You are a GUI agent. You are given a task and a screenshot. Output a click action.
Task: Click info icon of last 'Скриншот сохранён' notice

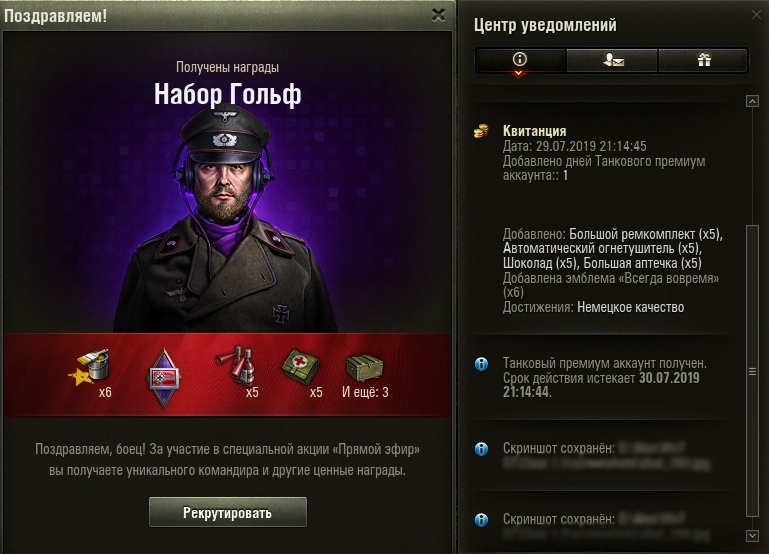coord(482,519)
